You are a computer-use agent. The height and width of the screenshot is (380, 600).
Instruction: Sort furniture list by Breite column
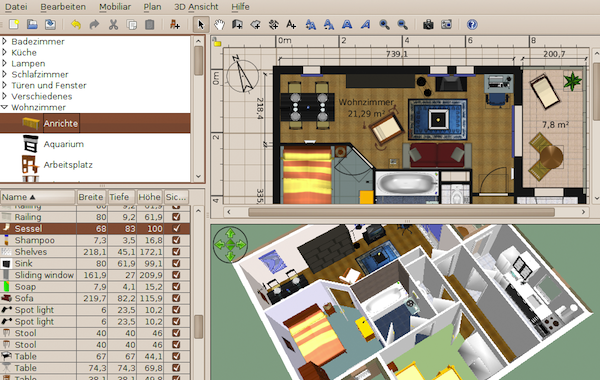tap(91, 197)
